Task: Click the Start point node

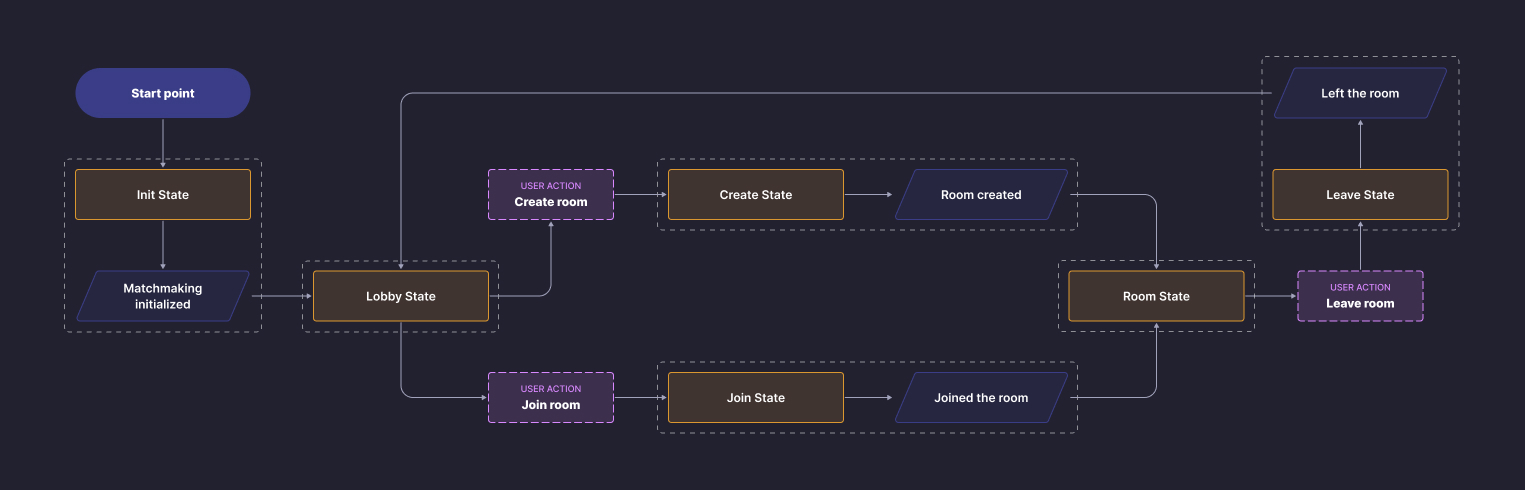Action: coord(163,93)
